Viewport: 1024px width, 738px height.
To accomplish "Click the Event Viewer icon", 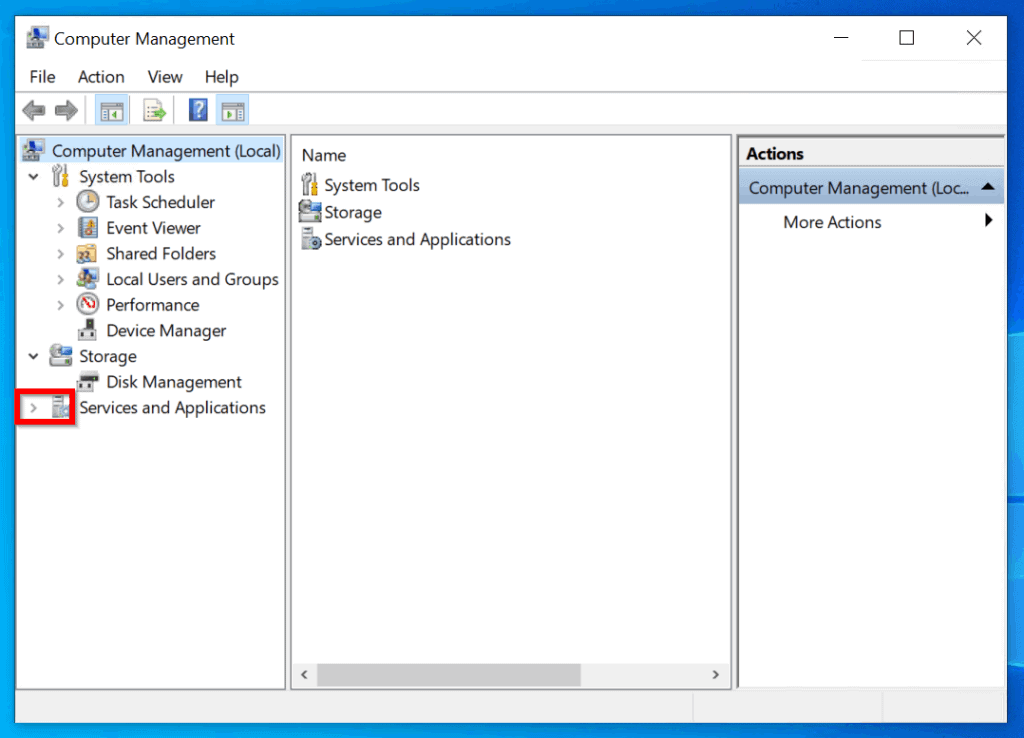I will coord(88,227).
